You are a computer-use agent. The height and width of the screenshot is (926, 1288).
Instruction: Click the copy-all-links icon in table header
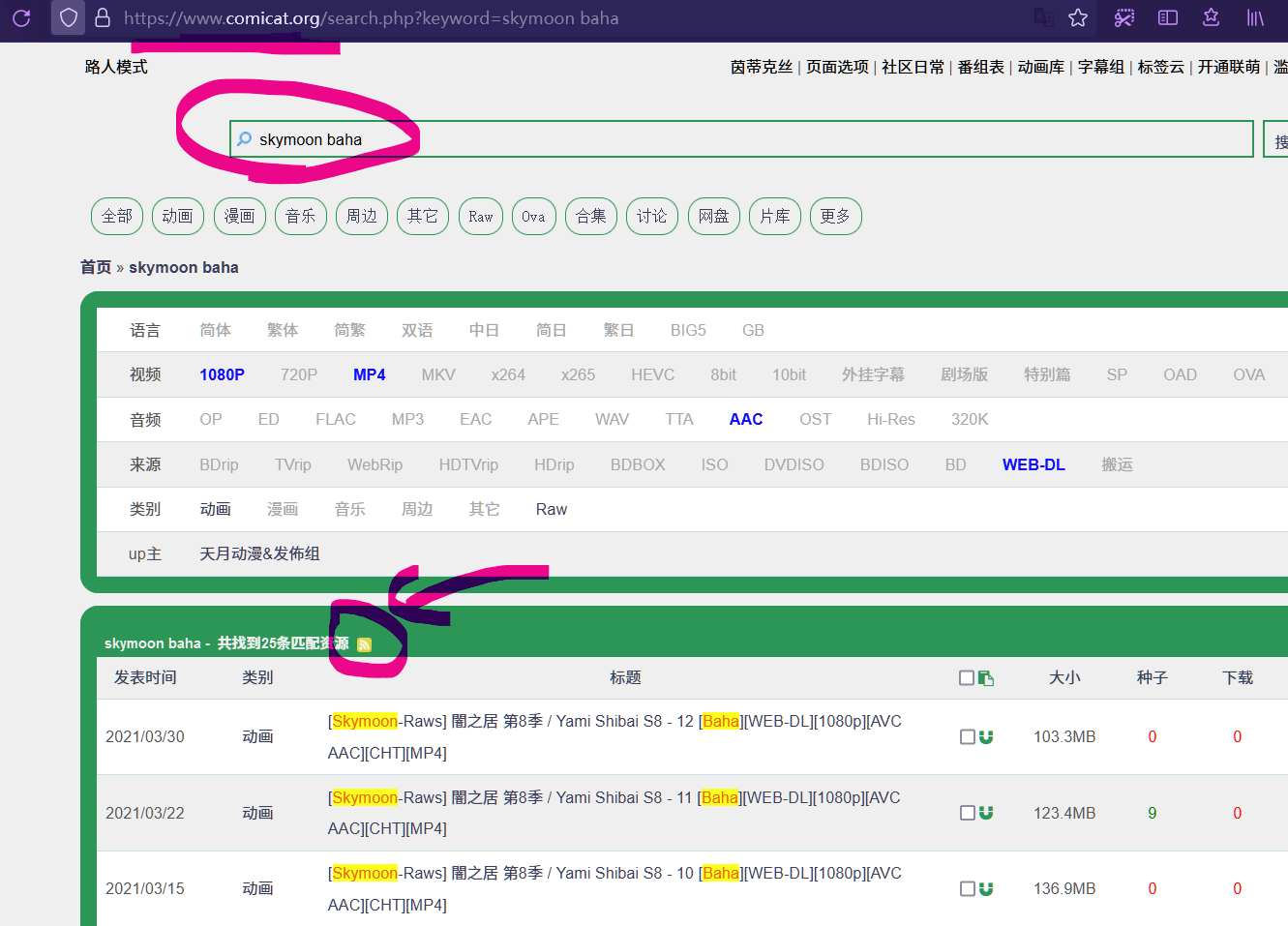coord(986,678)
